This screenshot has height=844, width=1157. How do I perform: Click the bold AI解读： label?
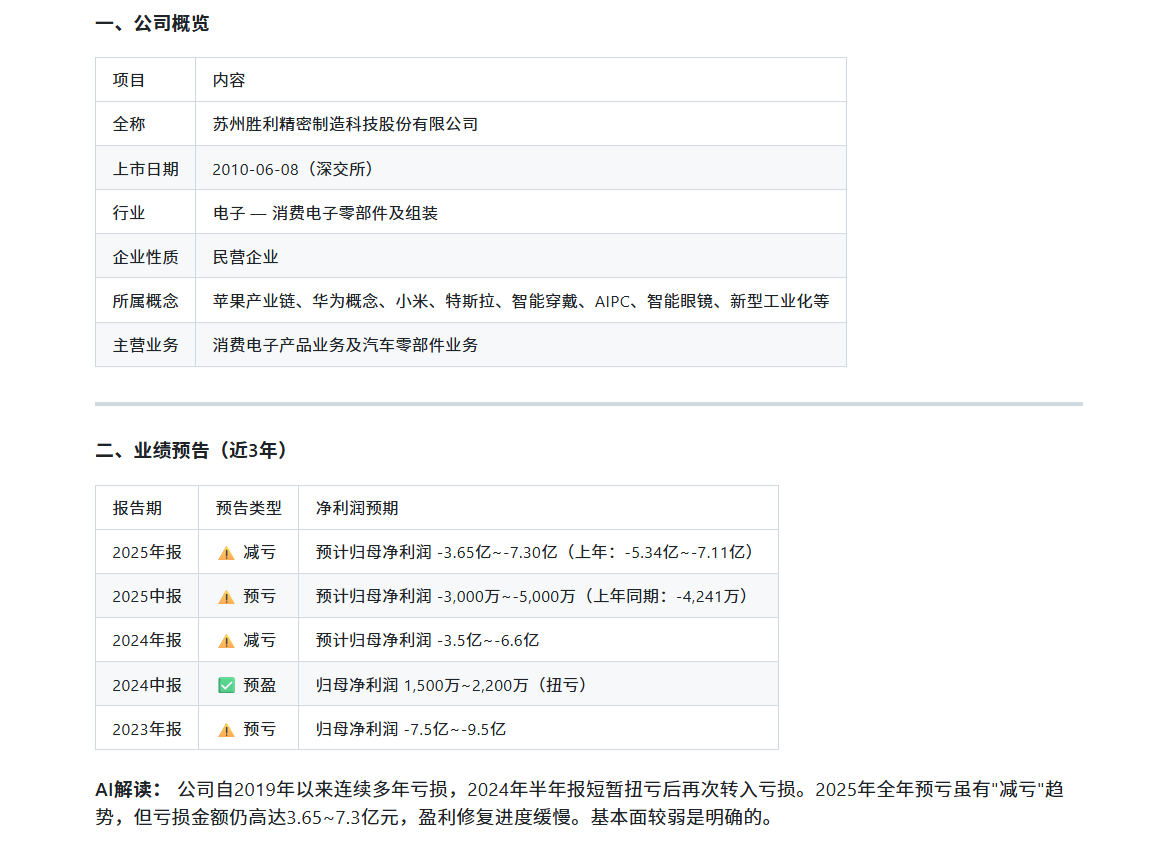pyautogui.click(x=128, y=789)
